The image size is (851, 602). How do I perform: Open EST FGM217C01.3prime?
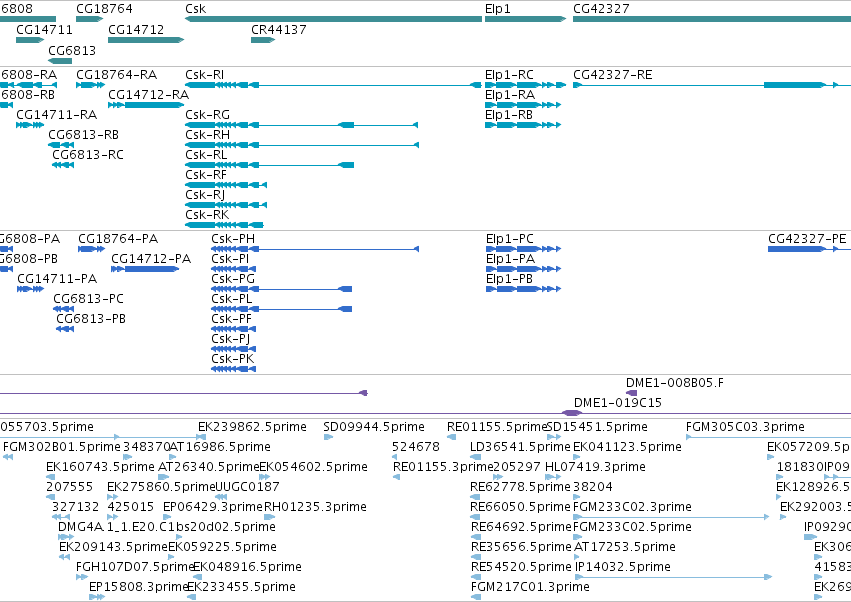point(530,587)
